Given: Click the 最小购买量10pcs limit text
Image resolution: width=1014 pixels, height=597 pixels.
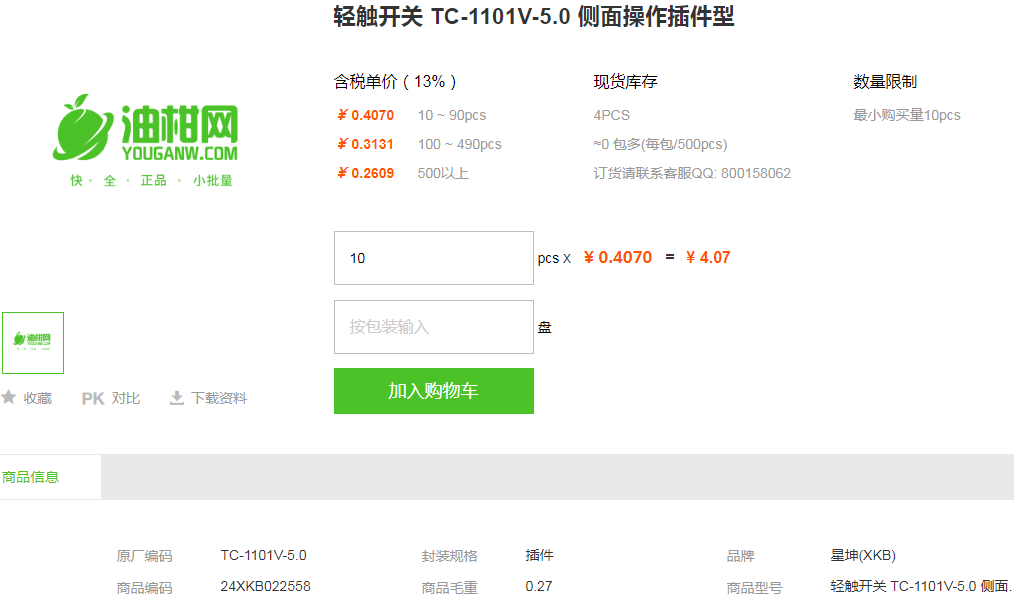Looking at the screenshot, I should pos(906,115).
